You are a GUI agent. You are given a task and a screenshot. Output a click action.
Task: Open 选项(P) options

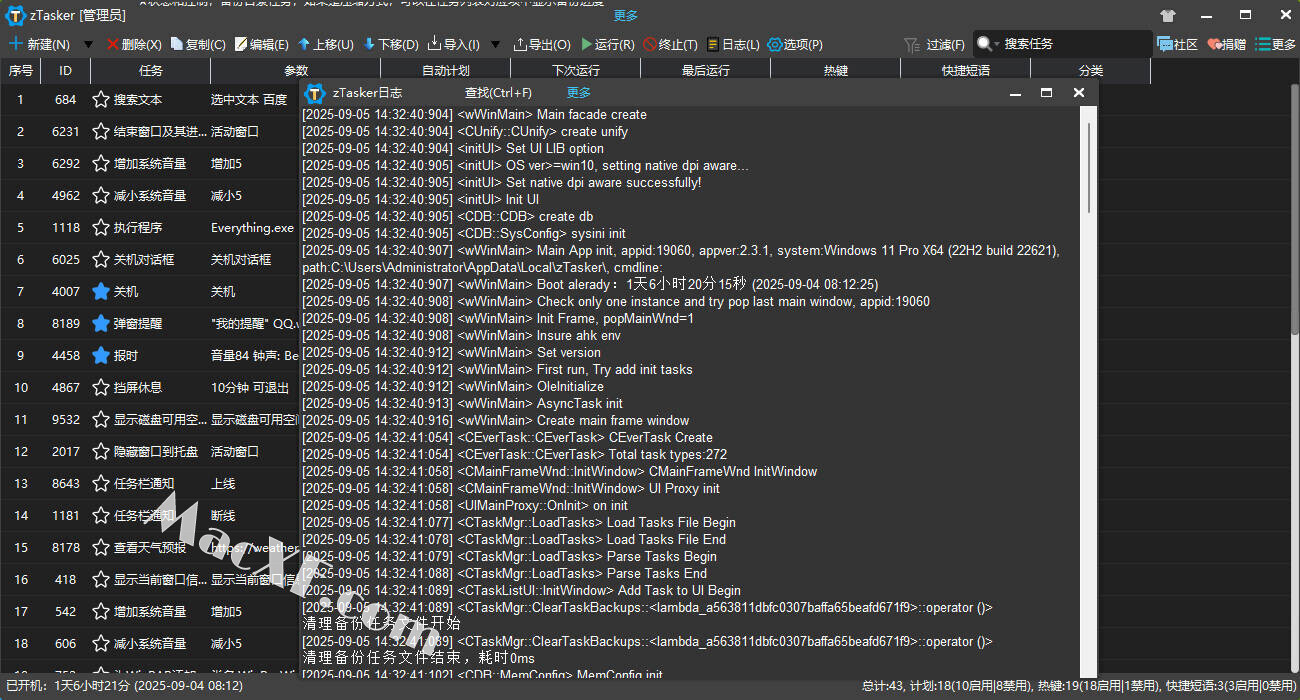pos(795,45)
